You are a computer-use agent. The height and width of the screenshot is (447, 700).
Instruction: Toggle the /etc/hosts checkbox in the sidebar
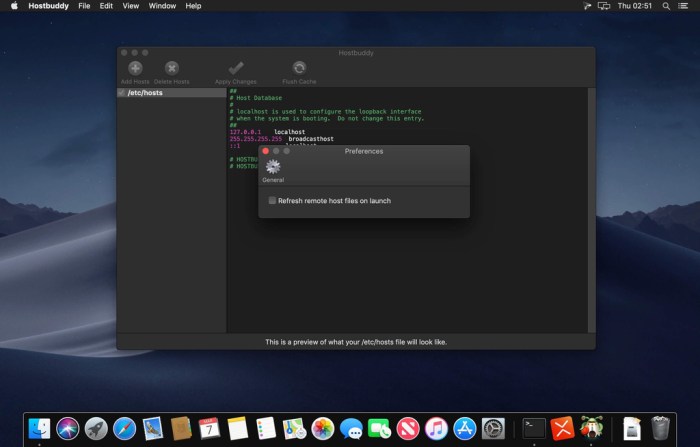(122, 93)
